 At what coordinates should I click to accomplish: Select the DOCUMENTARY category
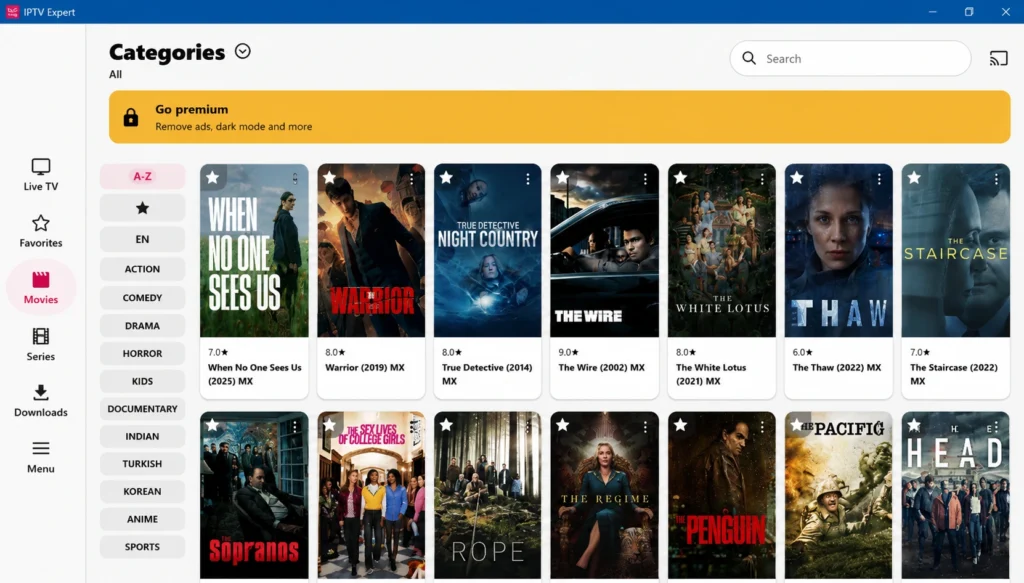click(x=142, y=409)
